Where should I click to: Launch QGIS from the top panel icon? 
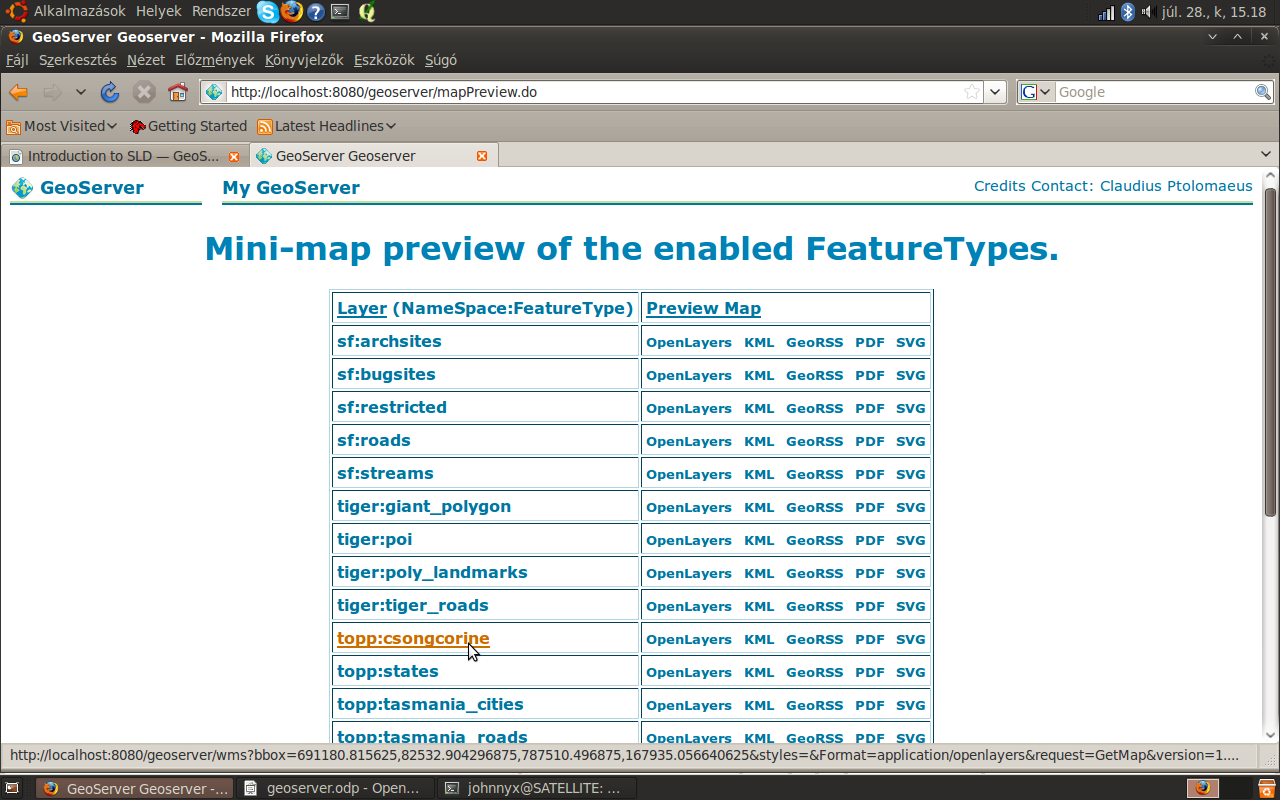click(x=367, y=12)
